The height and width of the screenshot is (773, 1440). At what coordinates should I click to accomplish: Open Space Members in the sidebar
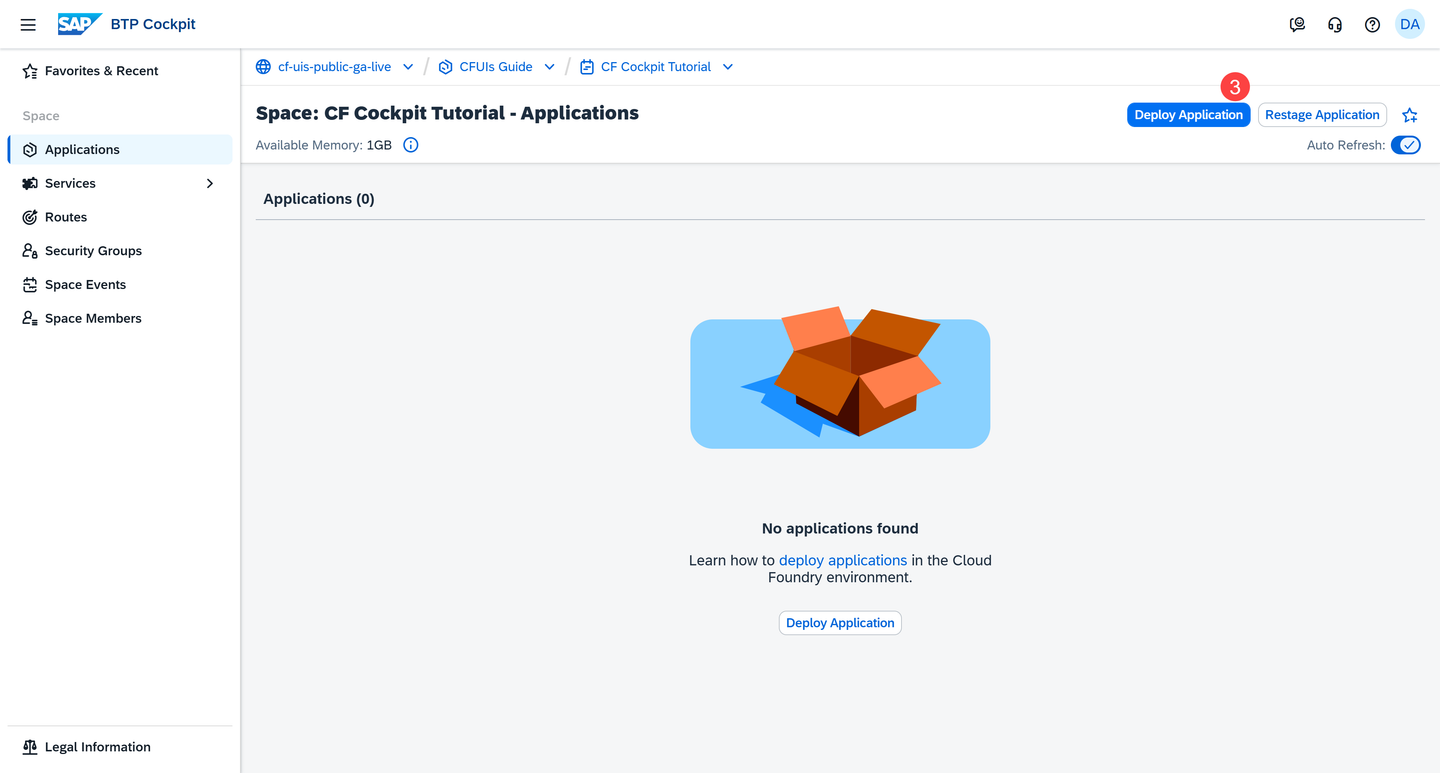point(120,318)
